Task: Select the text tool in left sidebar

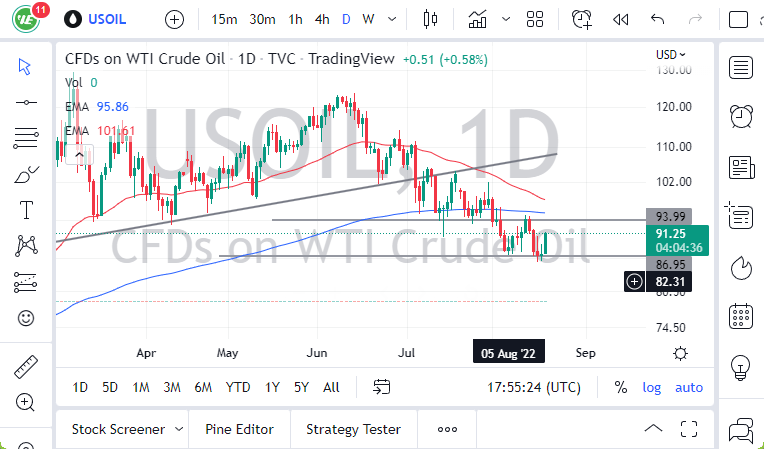Action: click(x=26, y=210)
